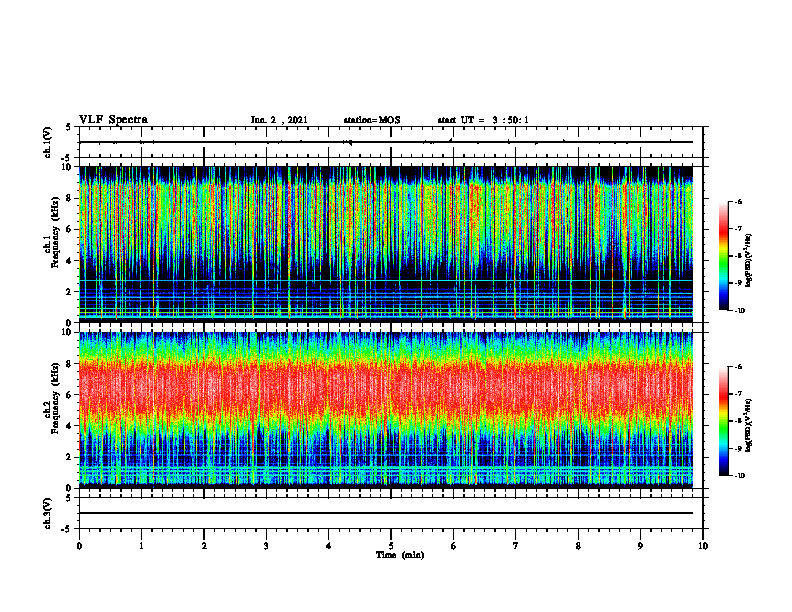This screenshot has height=612, width=792.
Task: Click the "VLF Spectra" title
Action: click(113, 120)
